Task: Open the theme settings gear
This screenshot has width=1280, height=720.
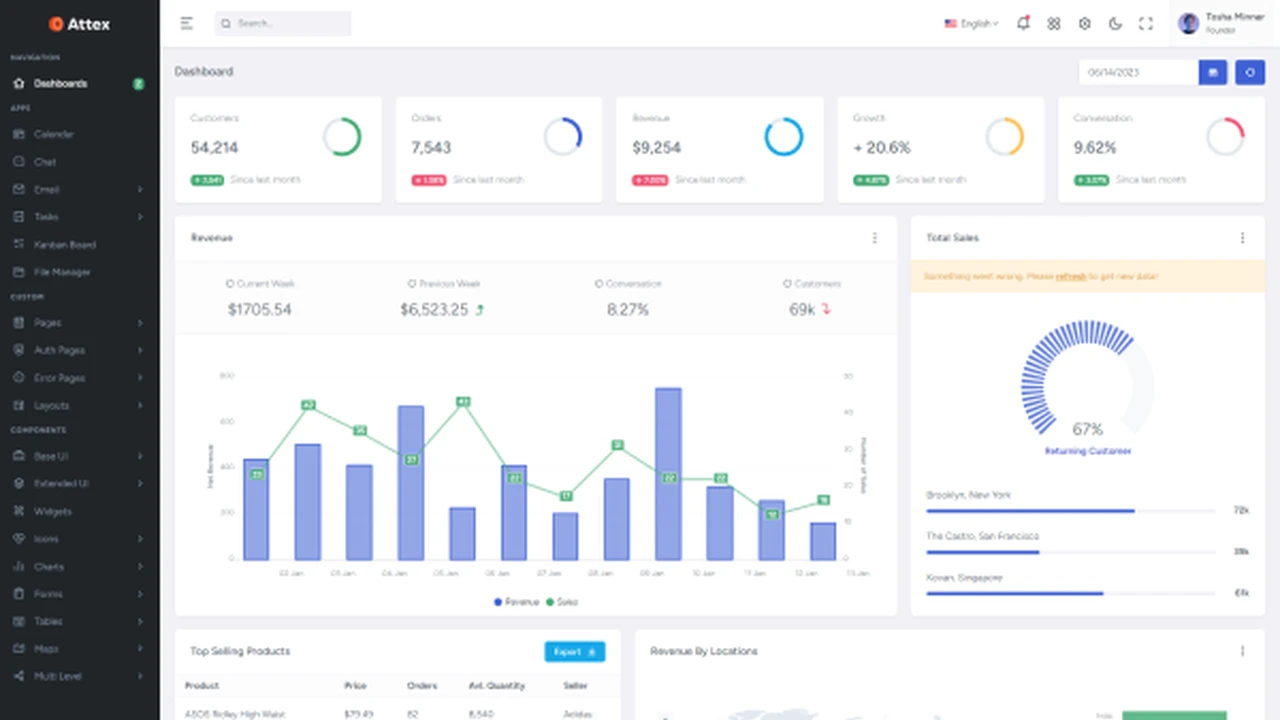Action: (x=1085, y=23)
